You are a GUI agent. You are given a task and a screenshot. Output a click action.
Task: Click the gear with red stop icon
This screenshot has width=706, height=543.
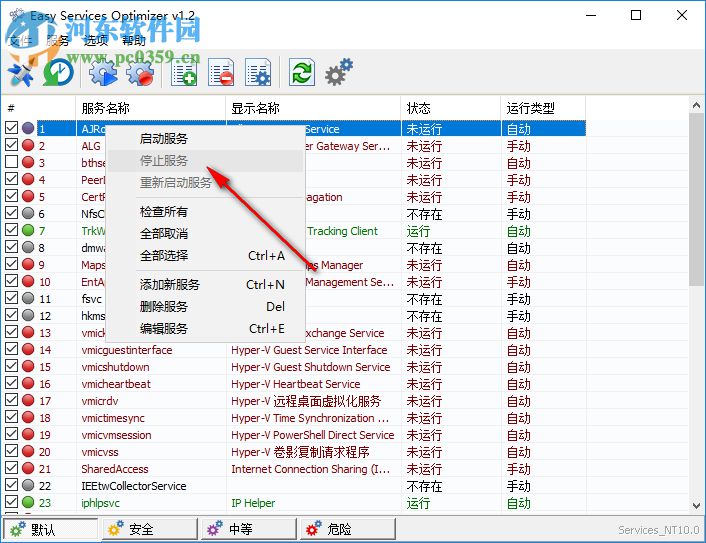pyautogui.click(x=140, y=72)
